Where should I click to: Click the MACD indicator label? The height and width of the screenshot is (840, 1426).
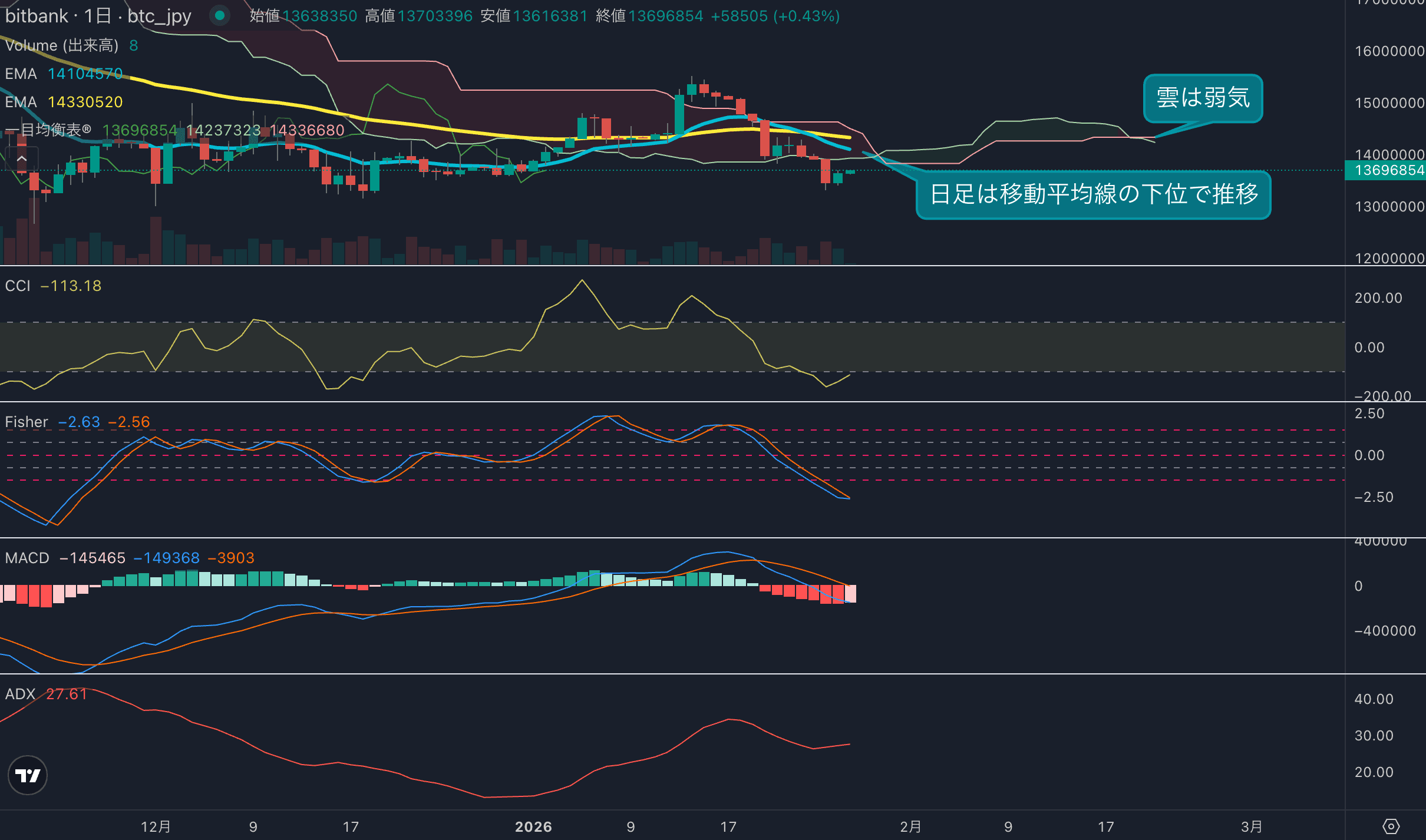[27, 558]
